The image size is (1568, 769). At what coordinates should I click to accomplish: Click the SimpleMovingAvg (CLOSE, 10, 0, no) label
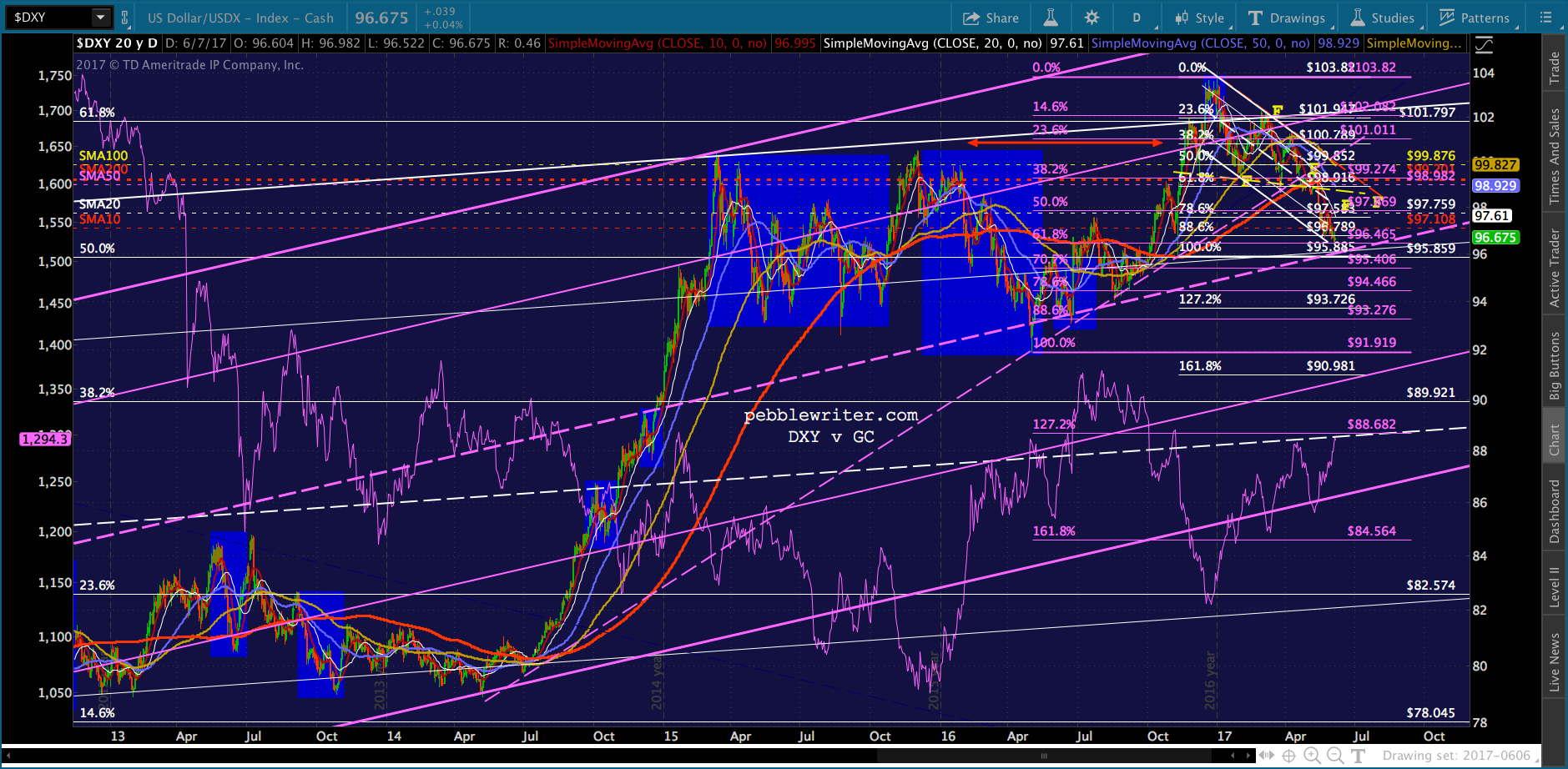(657, 43)
